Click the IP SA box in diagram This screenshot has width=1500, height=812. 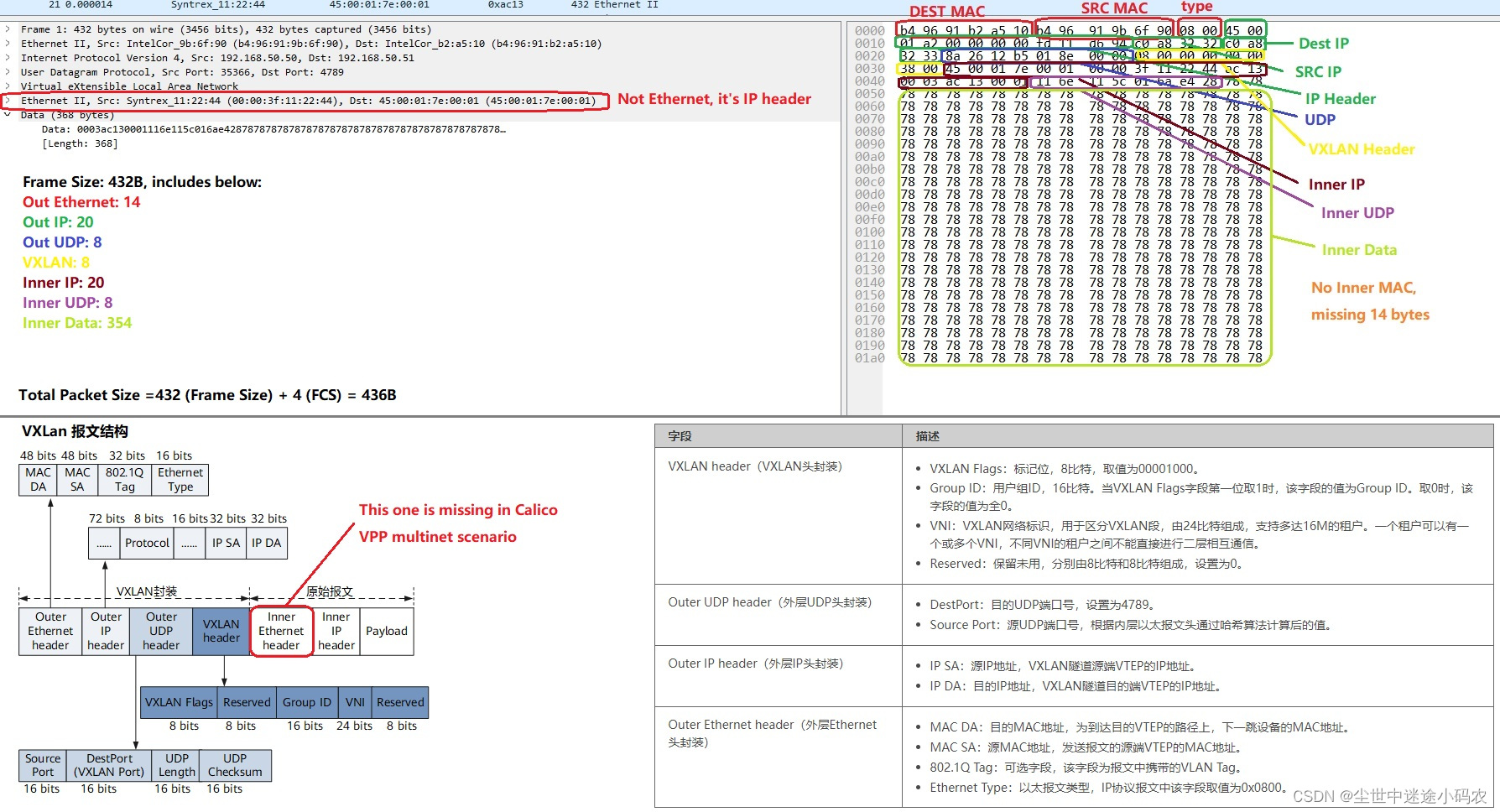pos(227,543)
